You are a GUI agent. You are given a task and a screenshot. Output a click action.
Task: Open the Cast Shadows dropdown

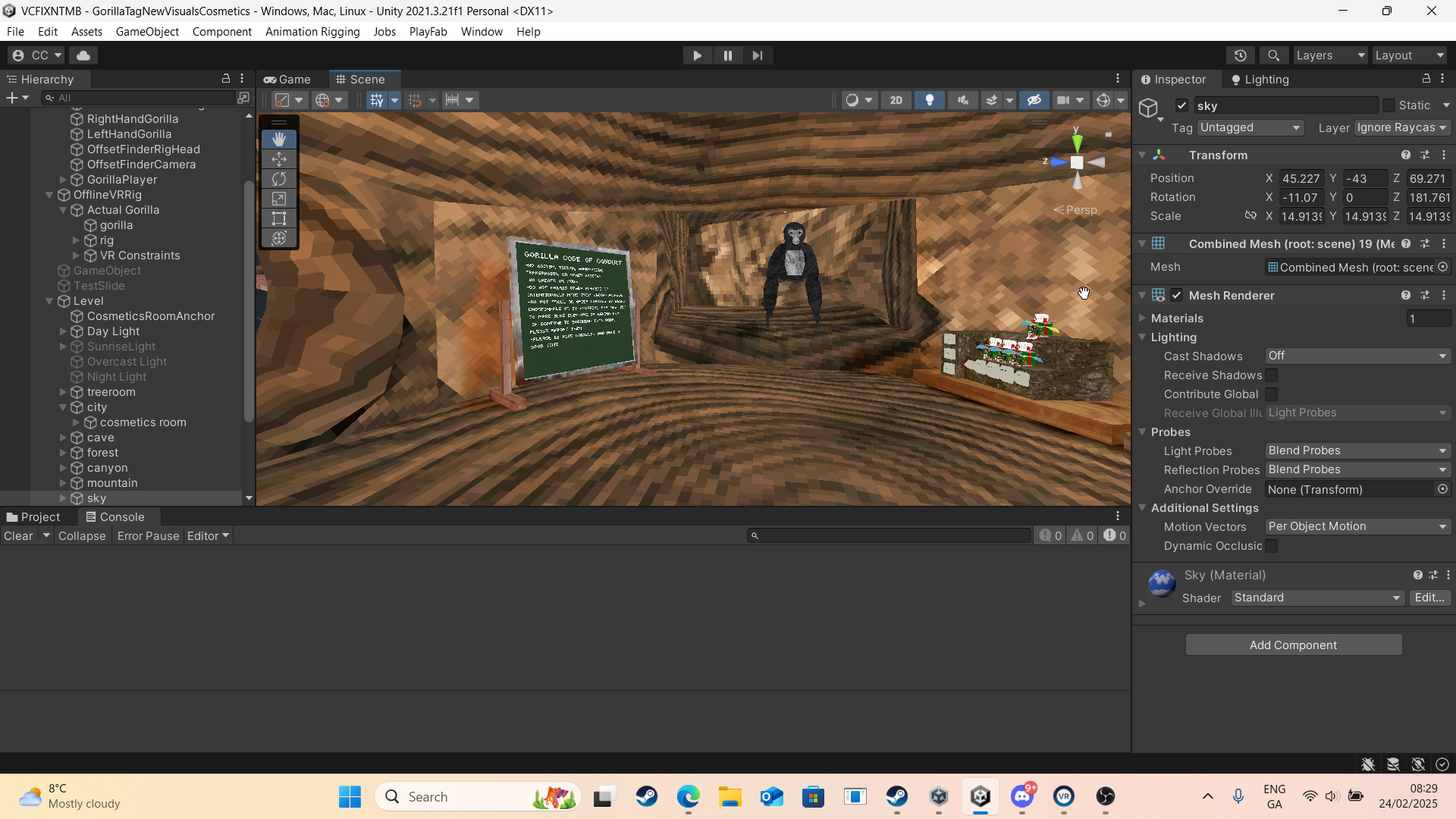1357,356
